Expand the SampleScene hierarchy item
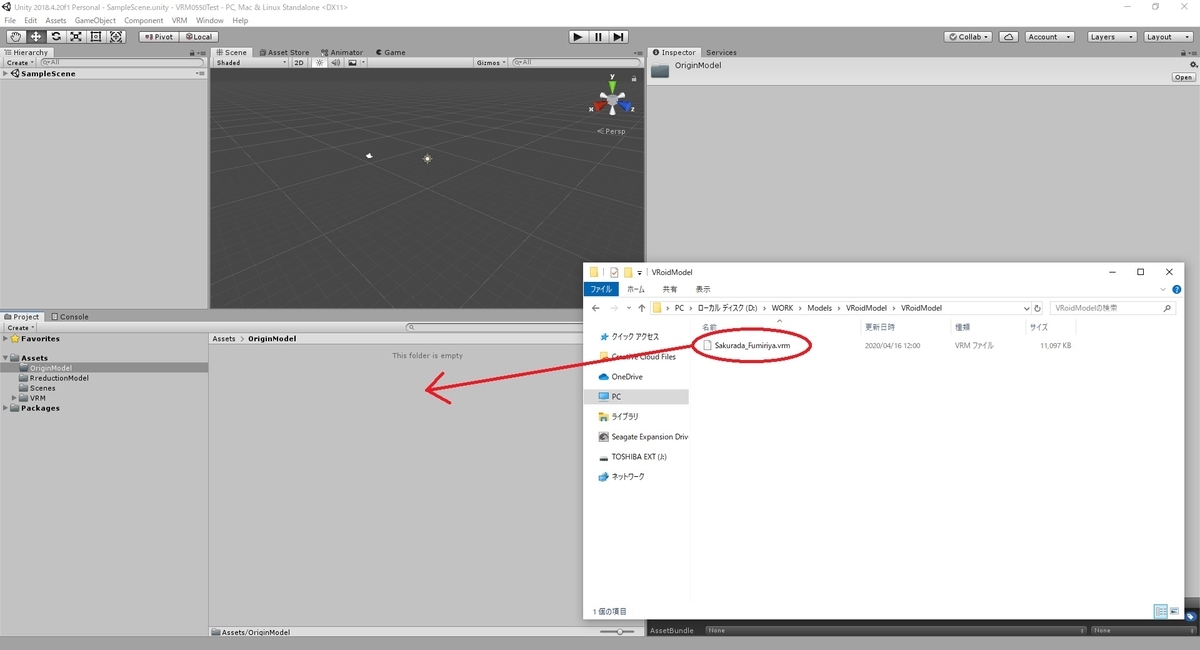Viewport: 1200px width, 650px height. click(x=6, y=73)
